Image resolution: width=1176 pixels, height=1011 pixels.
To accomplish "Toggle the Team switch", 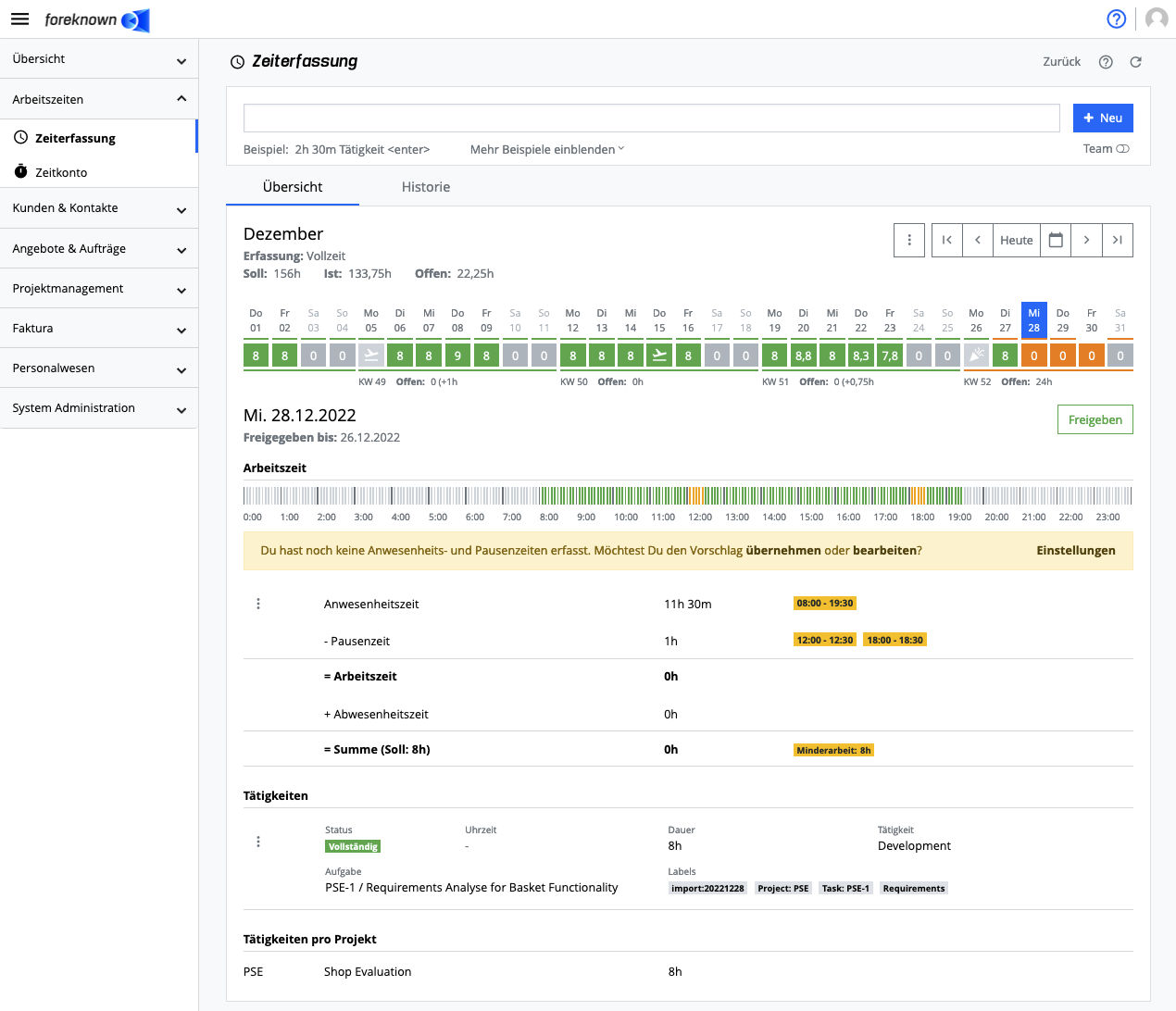I will click(1122, 149).
